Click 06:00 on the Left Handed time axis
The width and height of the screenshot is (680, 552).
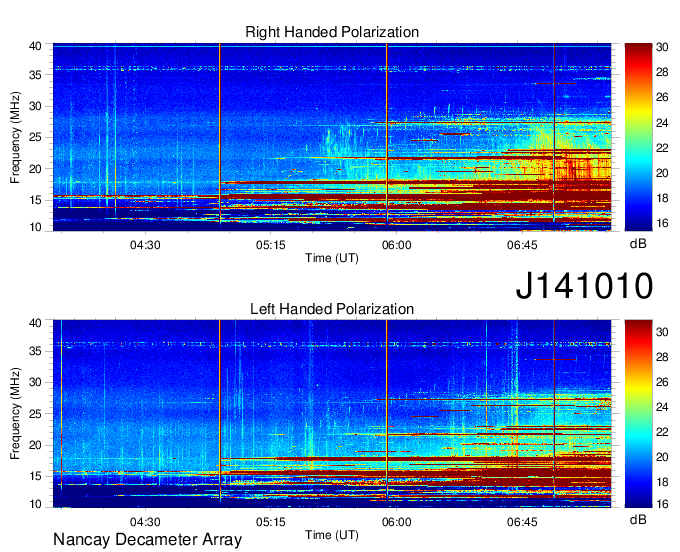point(396,522)
